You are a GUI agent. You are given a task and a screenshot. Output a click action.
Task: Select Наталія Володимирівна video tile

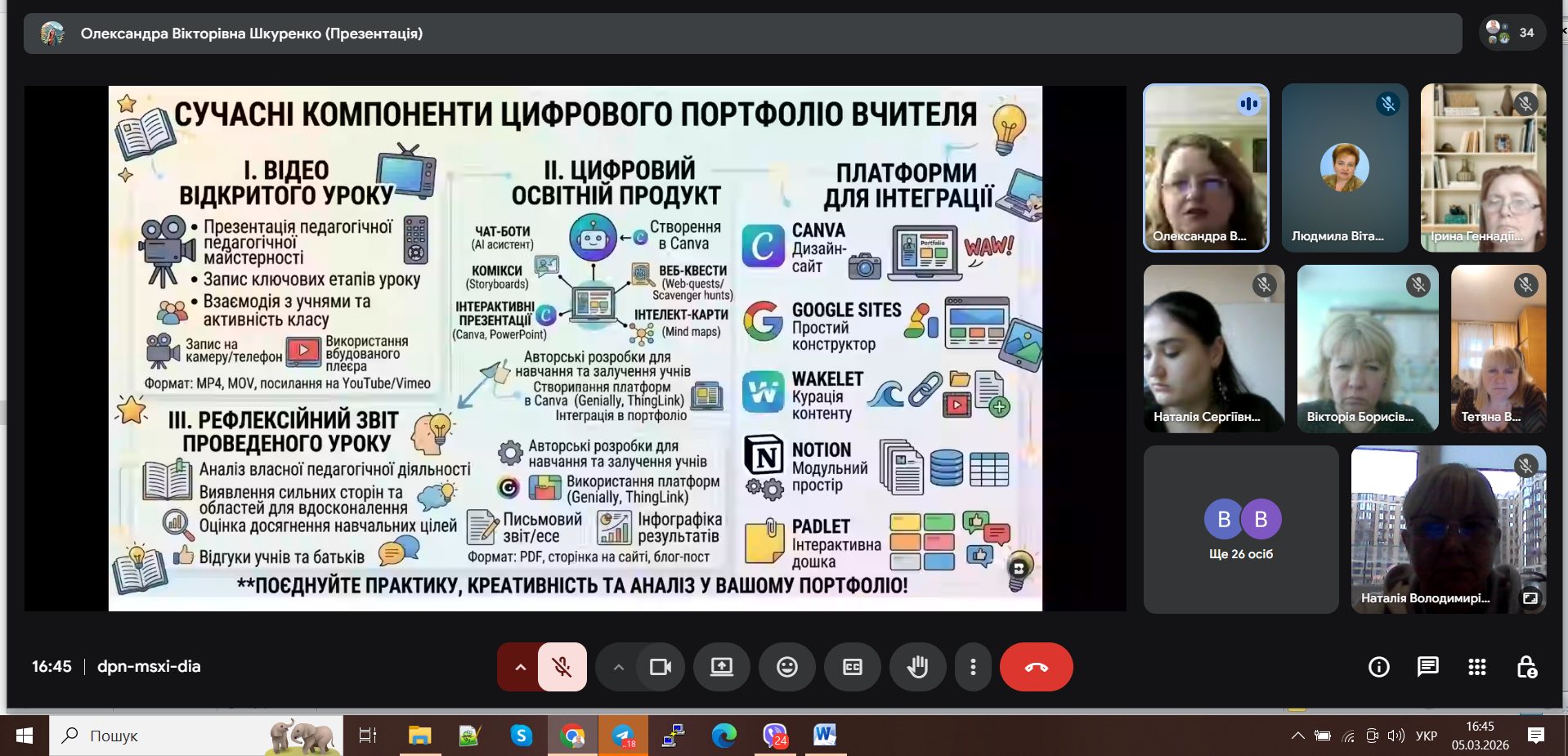(x=1448, y=529)
